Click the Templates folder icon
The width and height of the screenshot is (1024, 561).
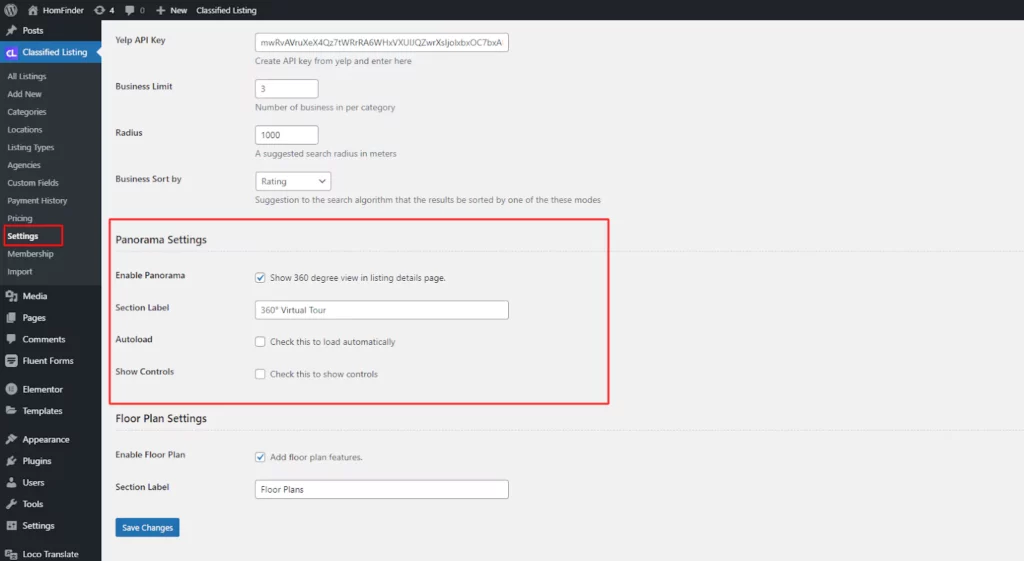click(11, 411)
